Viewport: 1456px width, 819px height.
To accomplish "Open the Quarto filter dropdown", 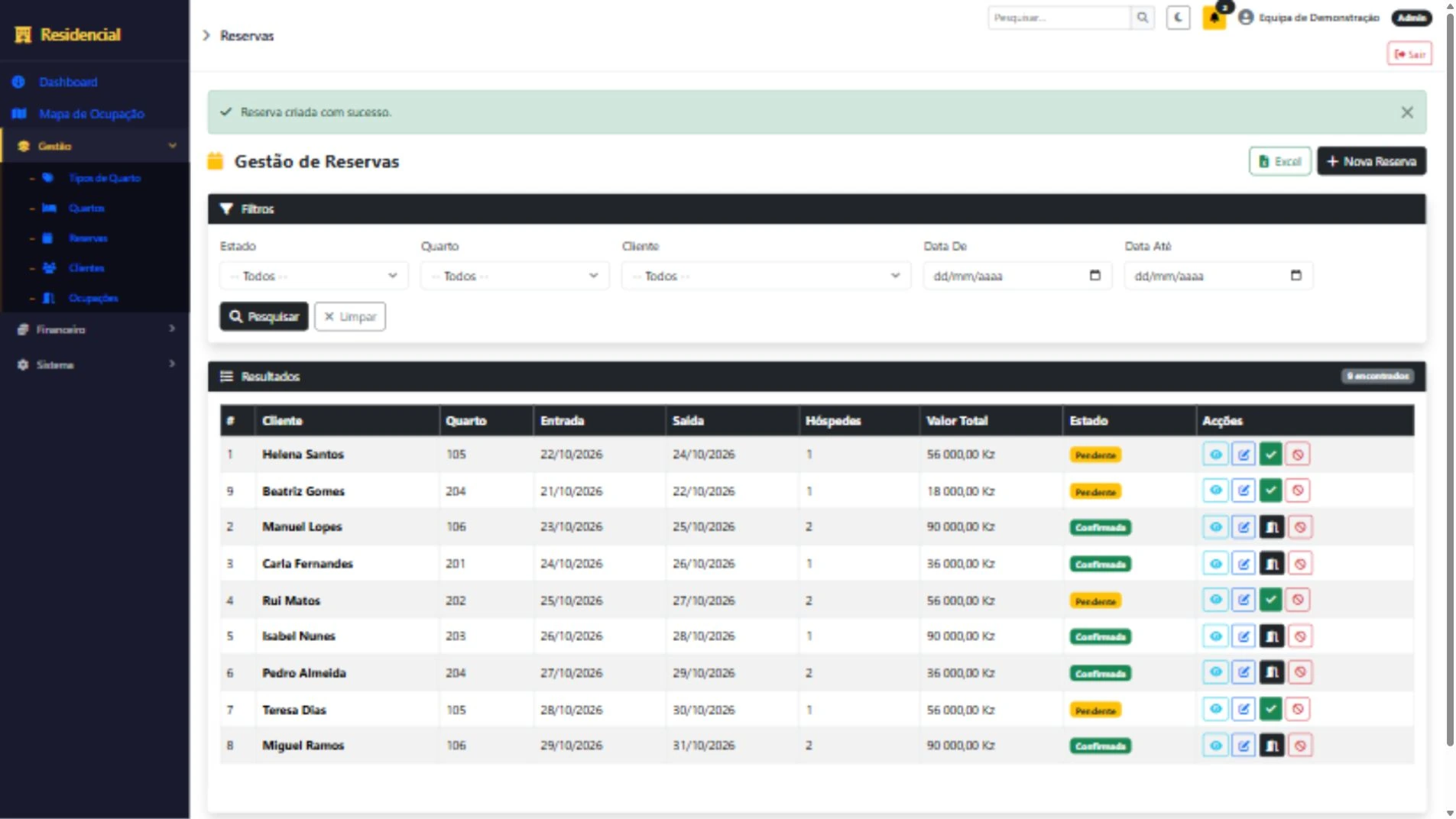I will pyautogui.click(x=515, y=276).
